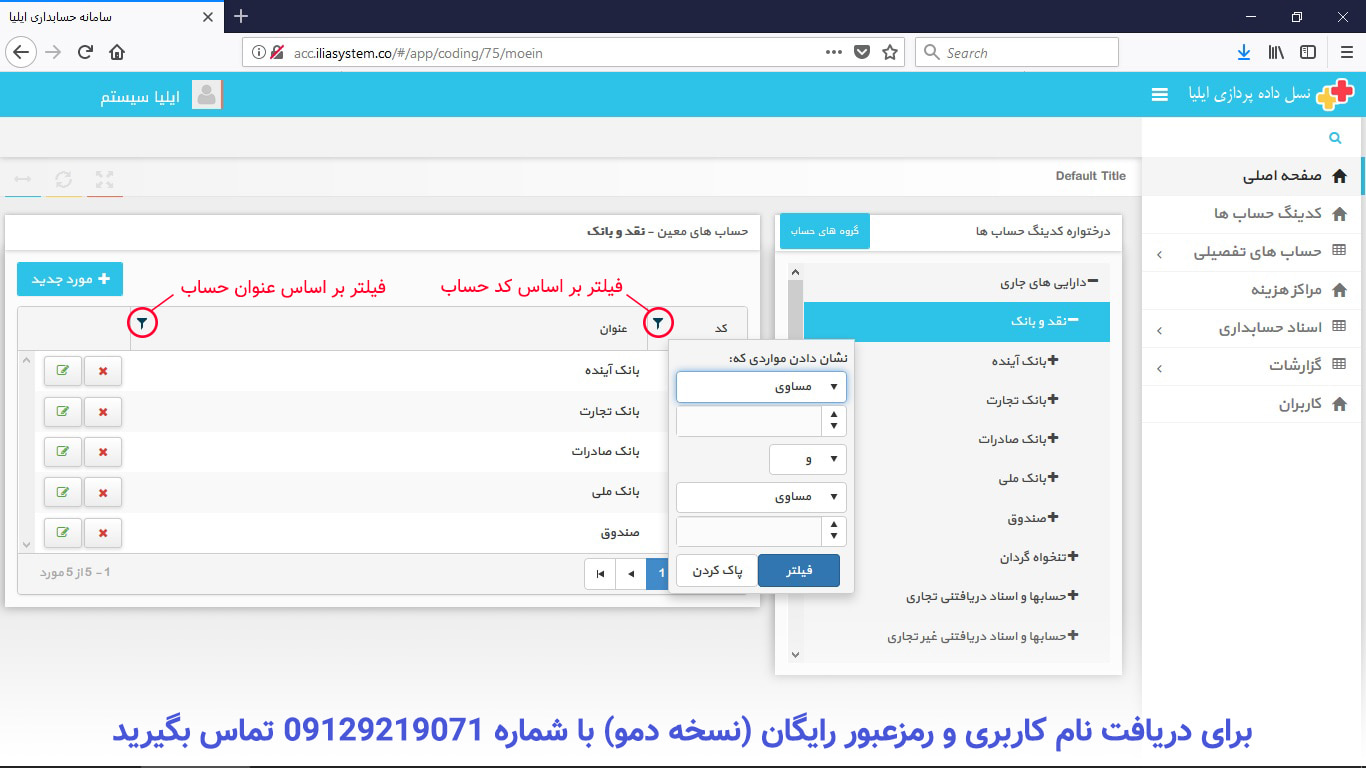Open the و logical operator dropdown
Screen dimensions: 1366x768
pos(808,459)
